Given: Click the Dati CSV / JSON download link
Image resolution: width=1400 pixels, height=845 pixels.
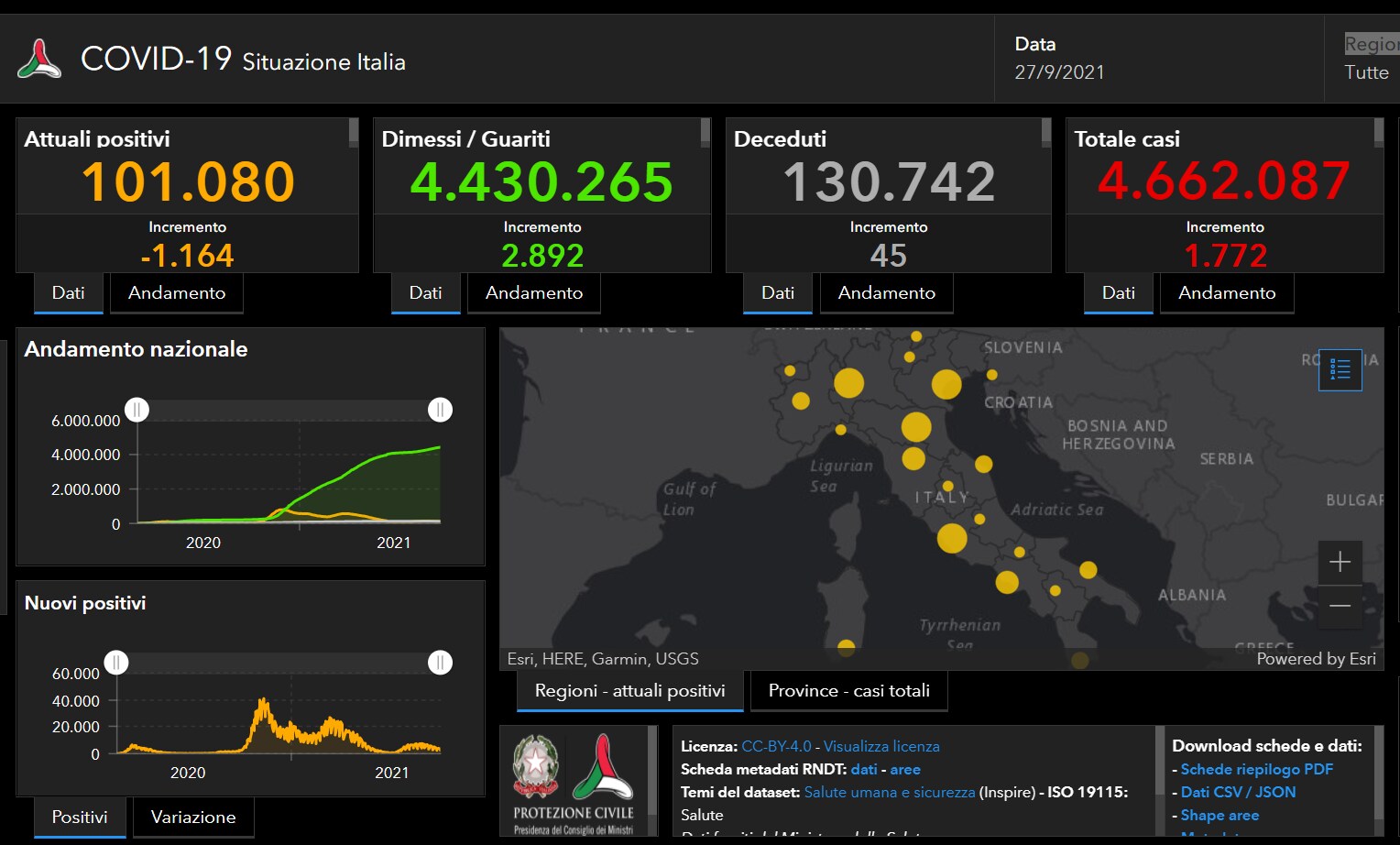Looking at the screenshot, I should [x=1238, y=792].
